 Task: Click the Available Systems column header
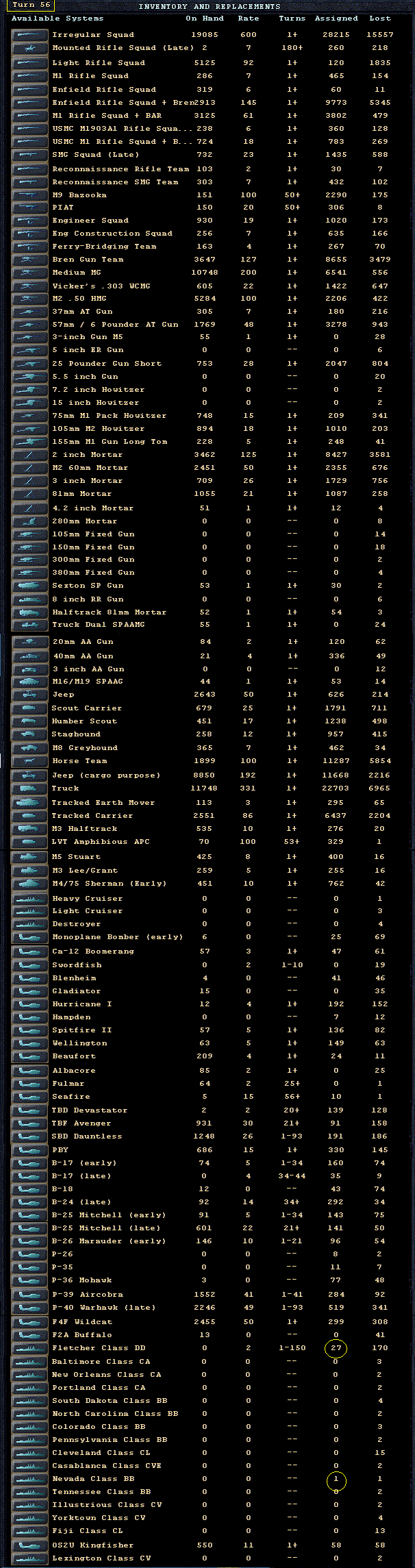[x=58, y=18]
